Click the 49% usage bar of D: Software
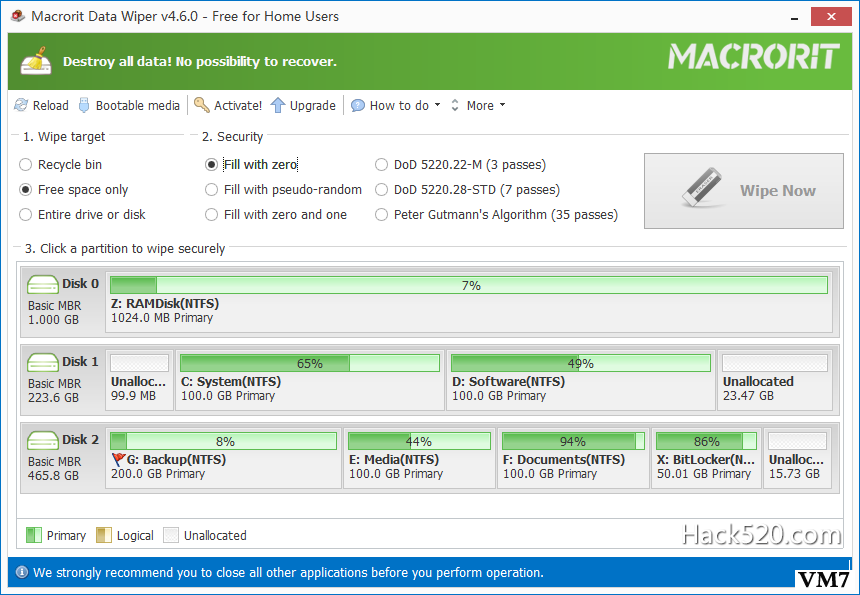The width and height of the screenshot is (860, 595). pyautogui.click(x=581, y=363)
